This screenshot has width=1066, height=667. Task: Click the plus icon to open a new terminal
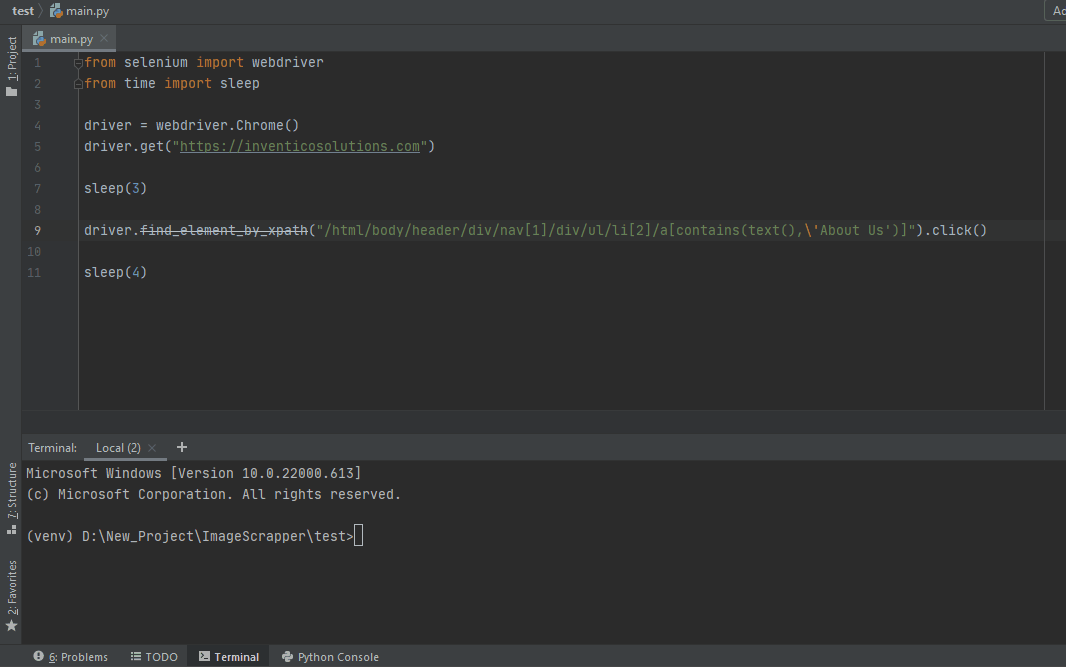click(180, 447)
